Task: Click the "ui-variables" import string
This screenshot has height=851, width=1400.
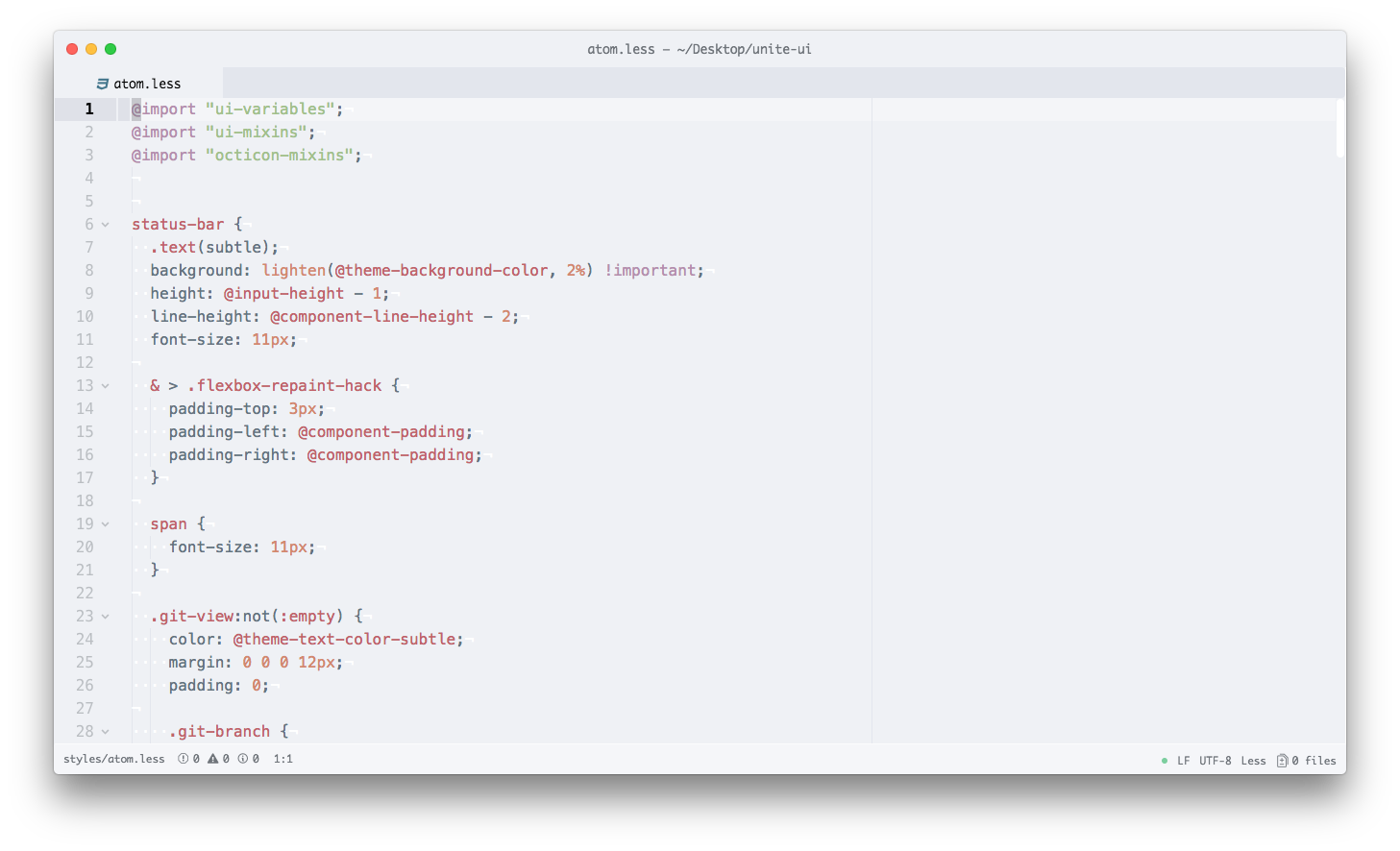Action: (270, 109)
